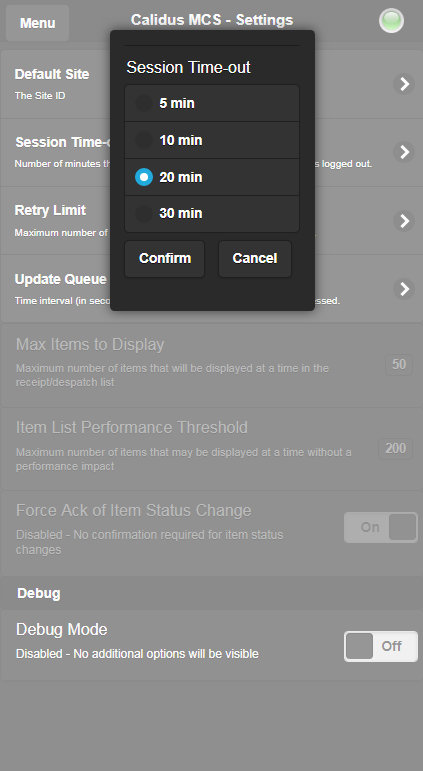This screenshot has height=771, width=423.
Task: Select the Update Queue setting row
Action: 212,289
